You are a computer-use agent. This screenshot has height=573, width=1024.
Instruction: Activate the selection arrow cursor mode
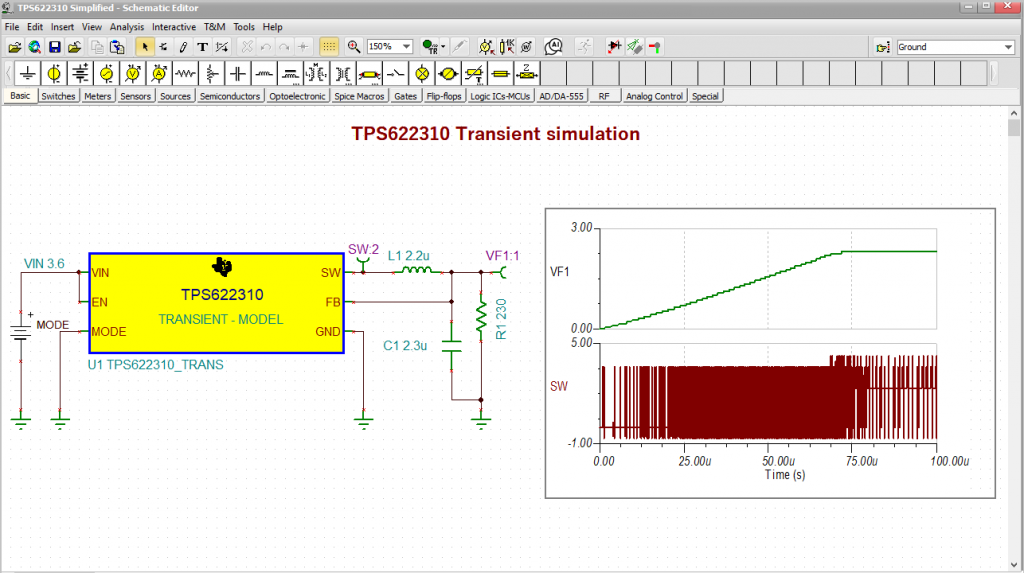[x=145, y=47]
